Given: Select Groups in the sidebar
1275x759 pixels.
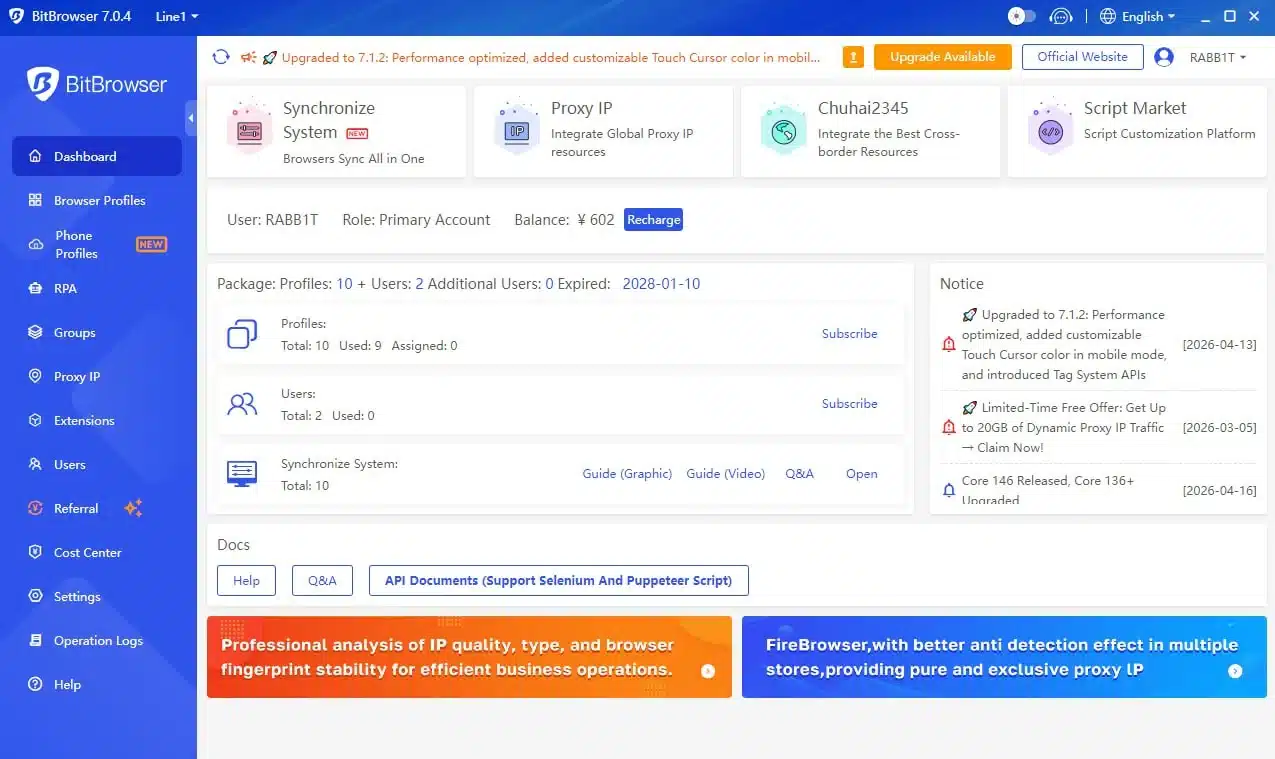Looking at the screenshot, I should (x=71, y=332).
